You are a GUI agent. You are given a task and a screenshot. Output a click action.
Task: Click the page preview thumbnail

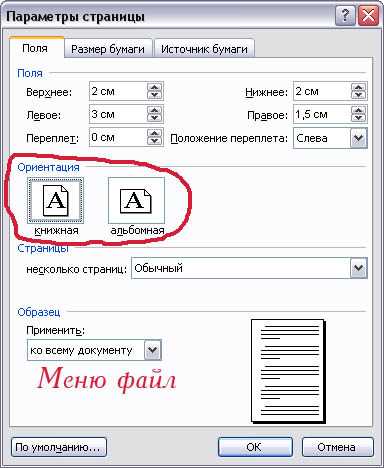(x=288, y=371)
